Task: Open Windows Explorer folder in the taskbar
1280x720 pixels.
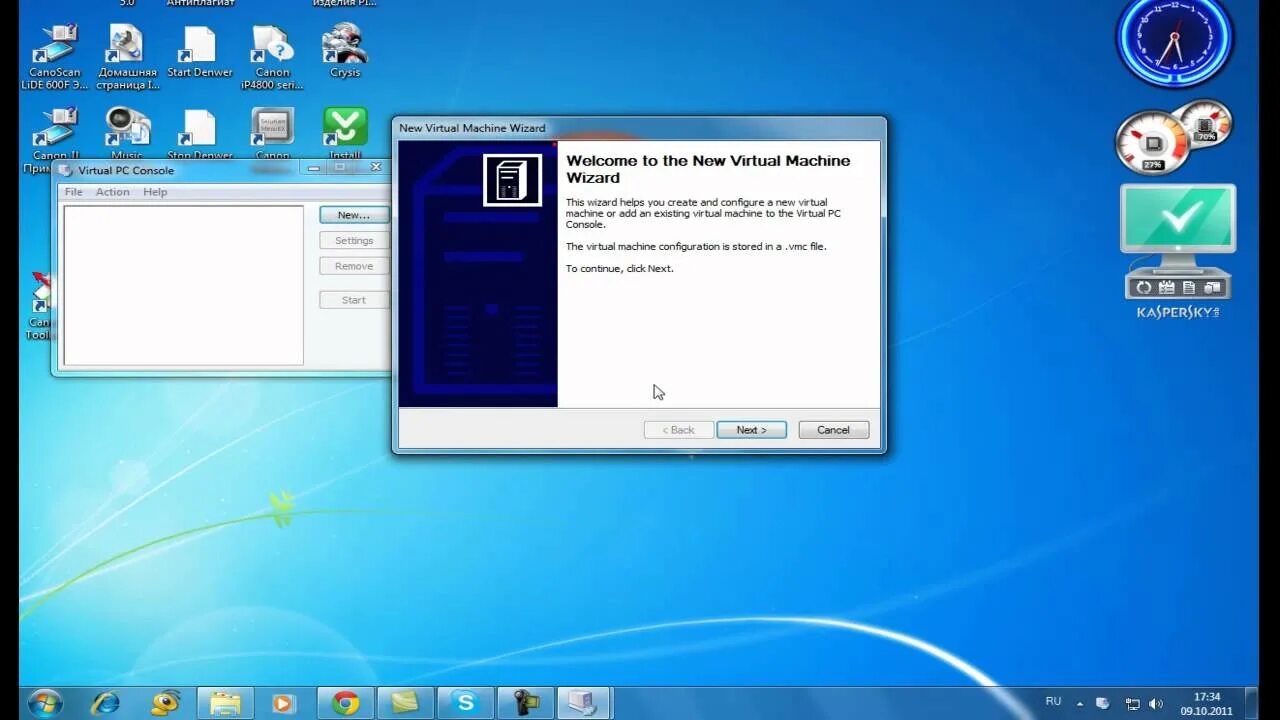Action: click(x=225, y=703)
